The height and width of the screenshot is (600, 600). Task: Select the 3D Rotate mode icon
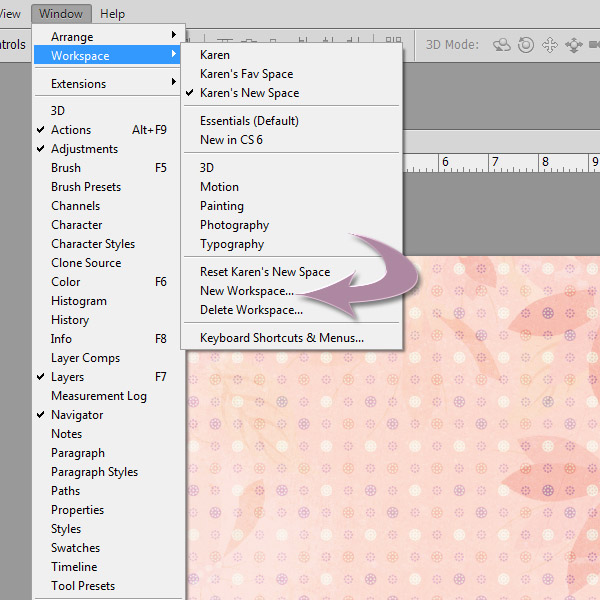click(501, 45)
